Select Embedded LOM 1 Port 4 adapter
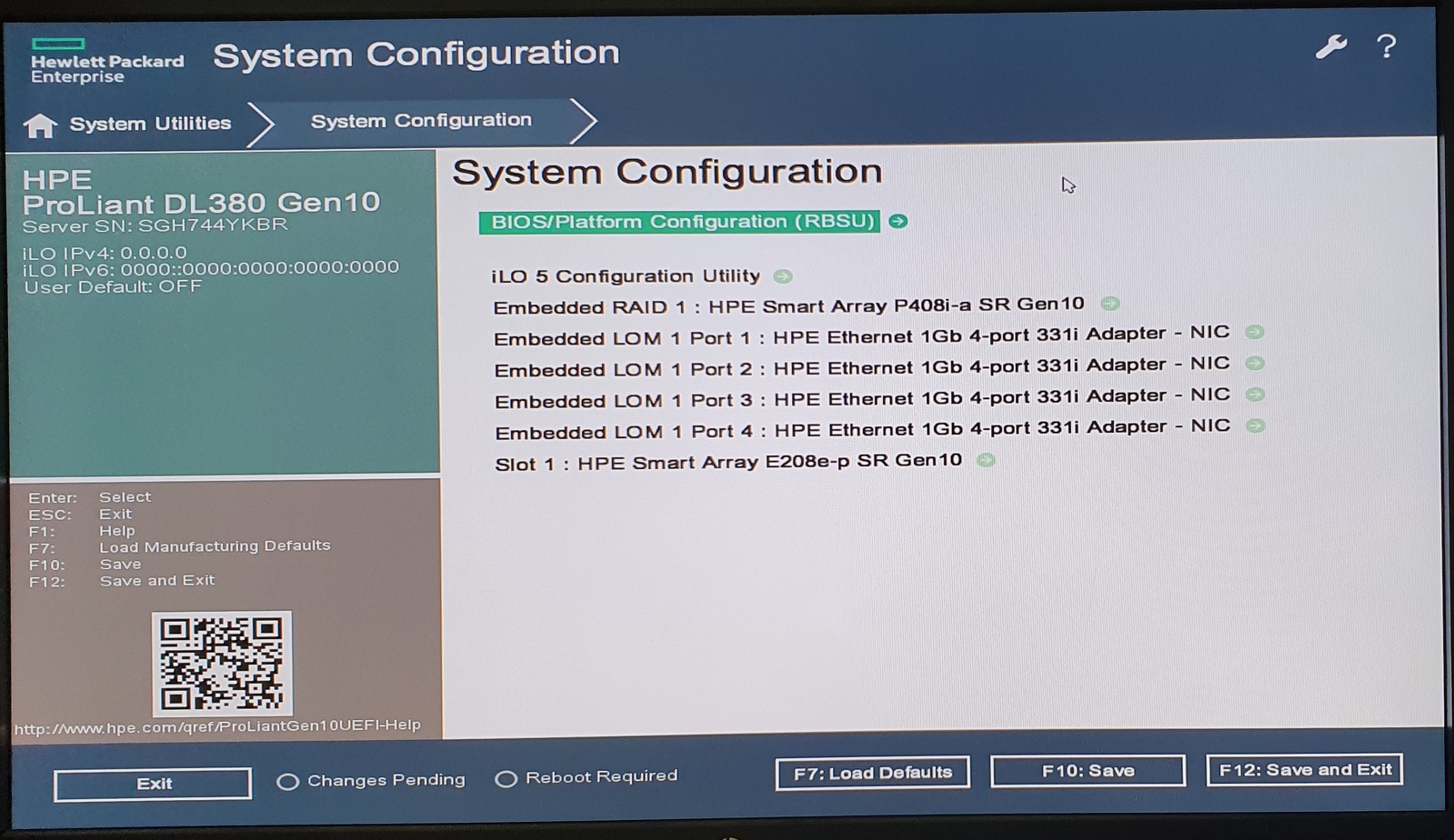This screenshot has height=840, width=1454. (862, 428)
